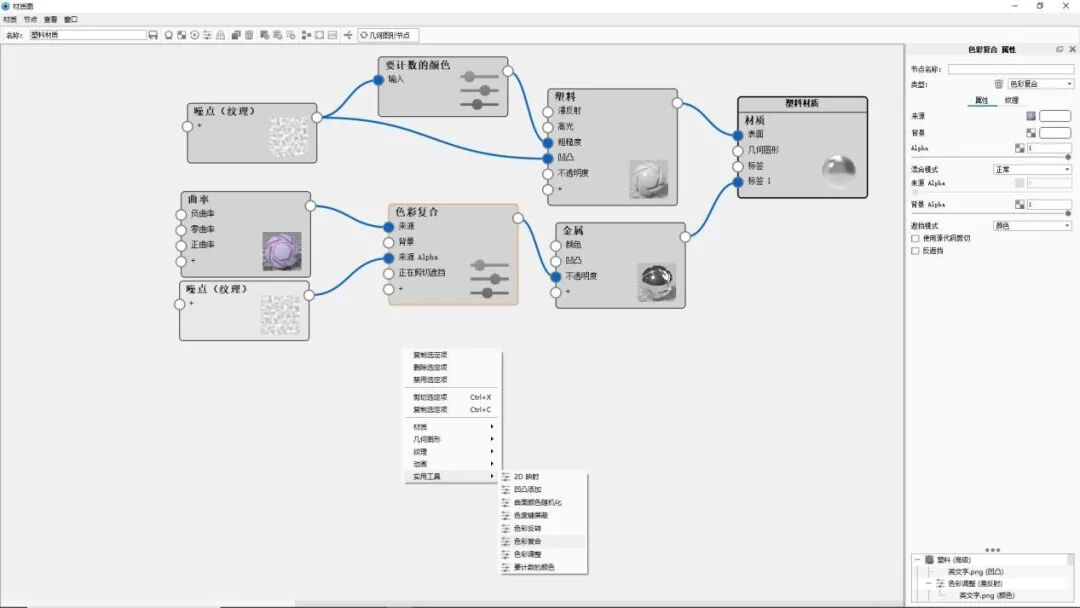Viewport: 1080px width, 608px height.
Task: Open the 遮挡模式 dropdown showing 颜色
Action: click(x=1031, y=224)
